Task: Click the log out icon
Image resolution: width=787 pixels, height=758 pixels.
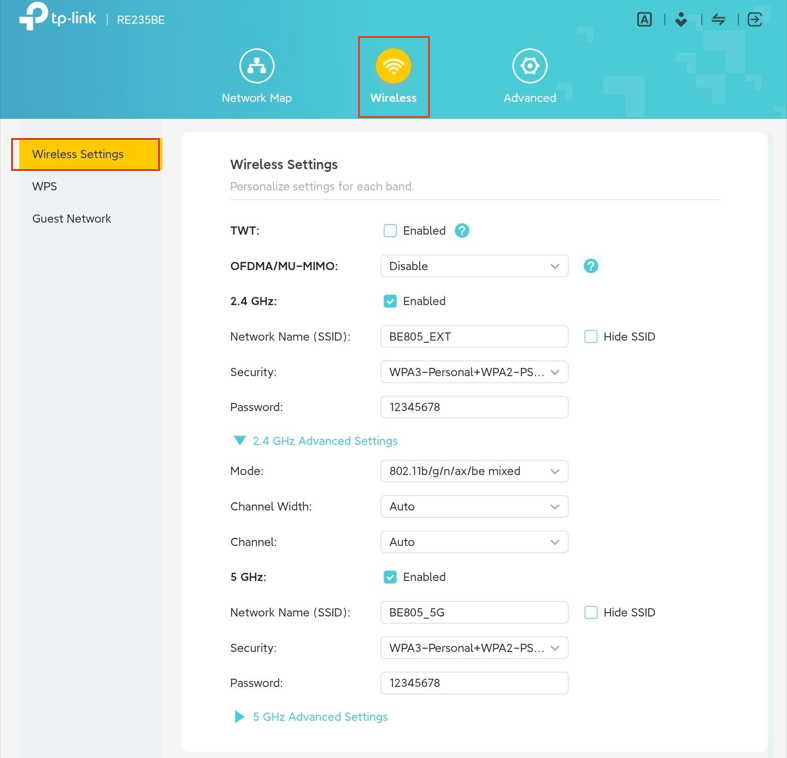Action: tap(755, 20)
